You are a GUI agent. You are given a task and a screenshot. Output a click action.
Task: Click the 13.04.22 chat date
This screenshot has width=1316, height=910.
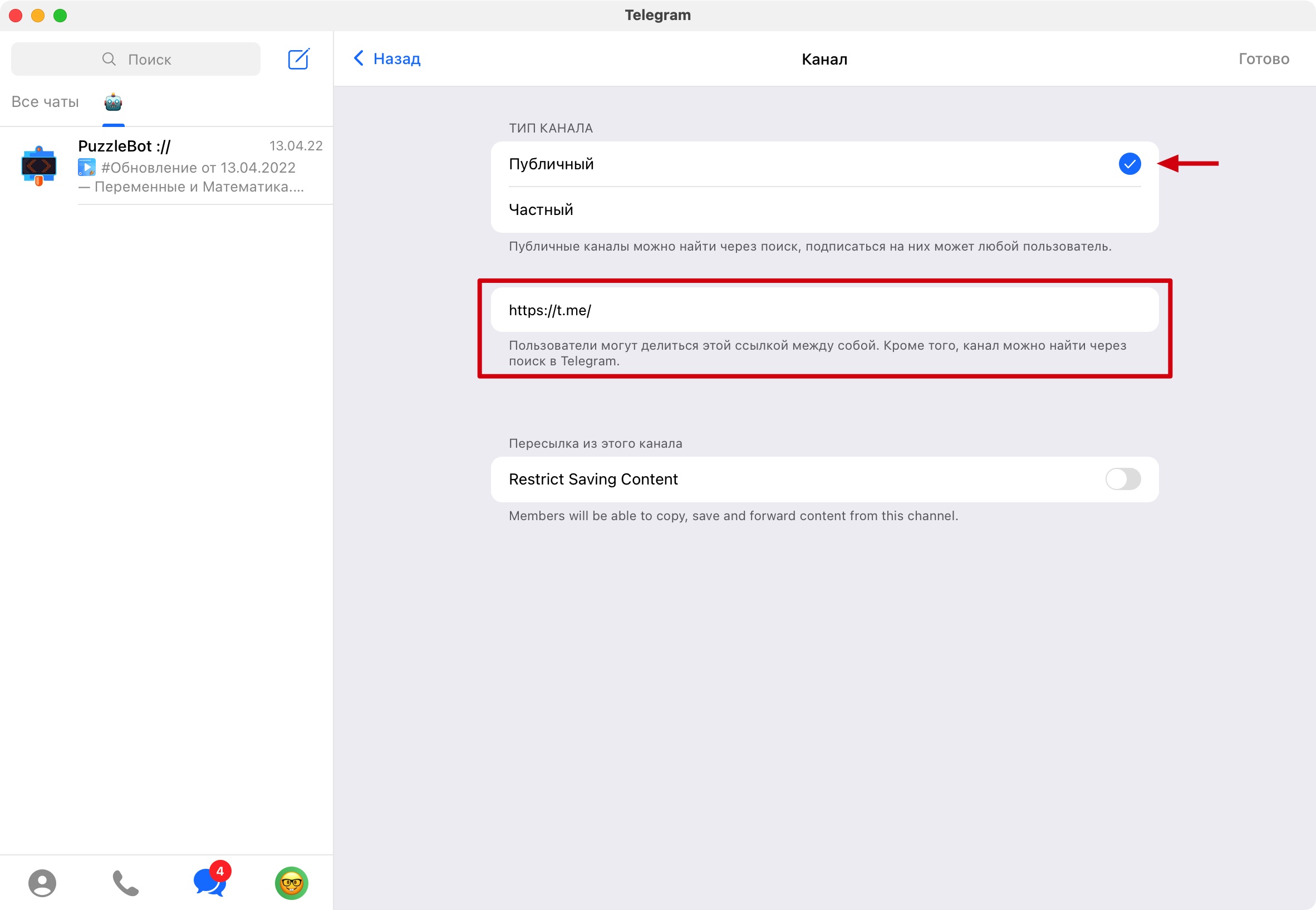(296, 146)
